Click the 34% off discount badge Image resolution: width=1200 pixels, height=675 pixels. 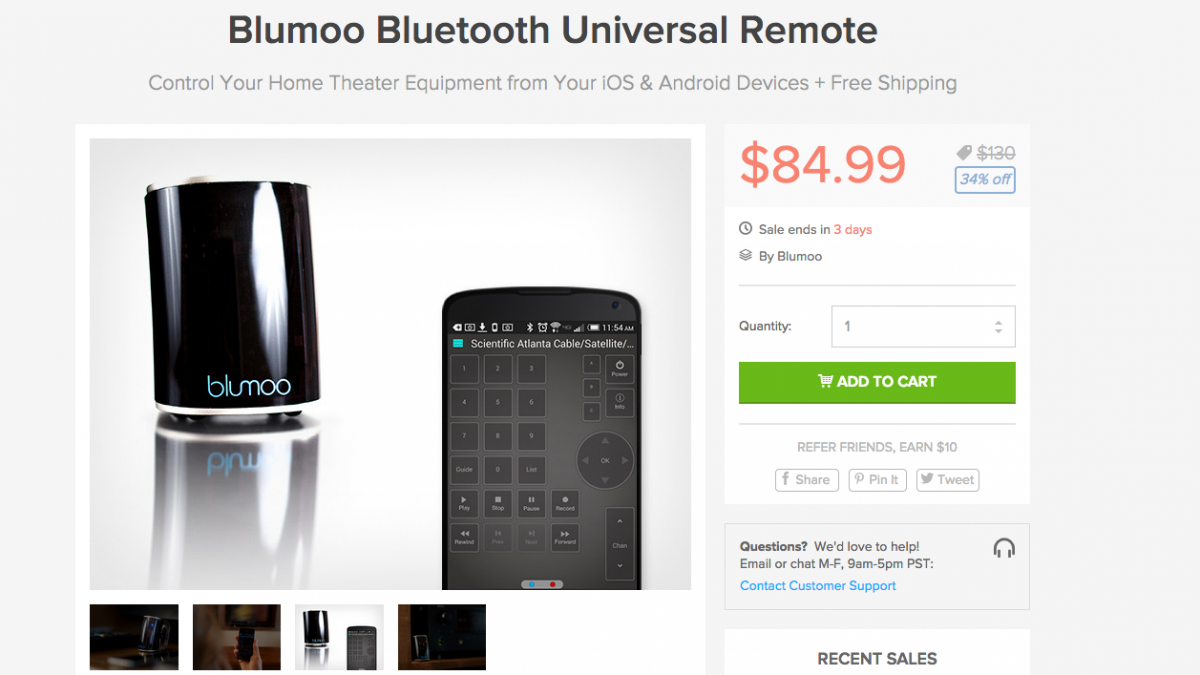point(985,179)
